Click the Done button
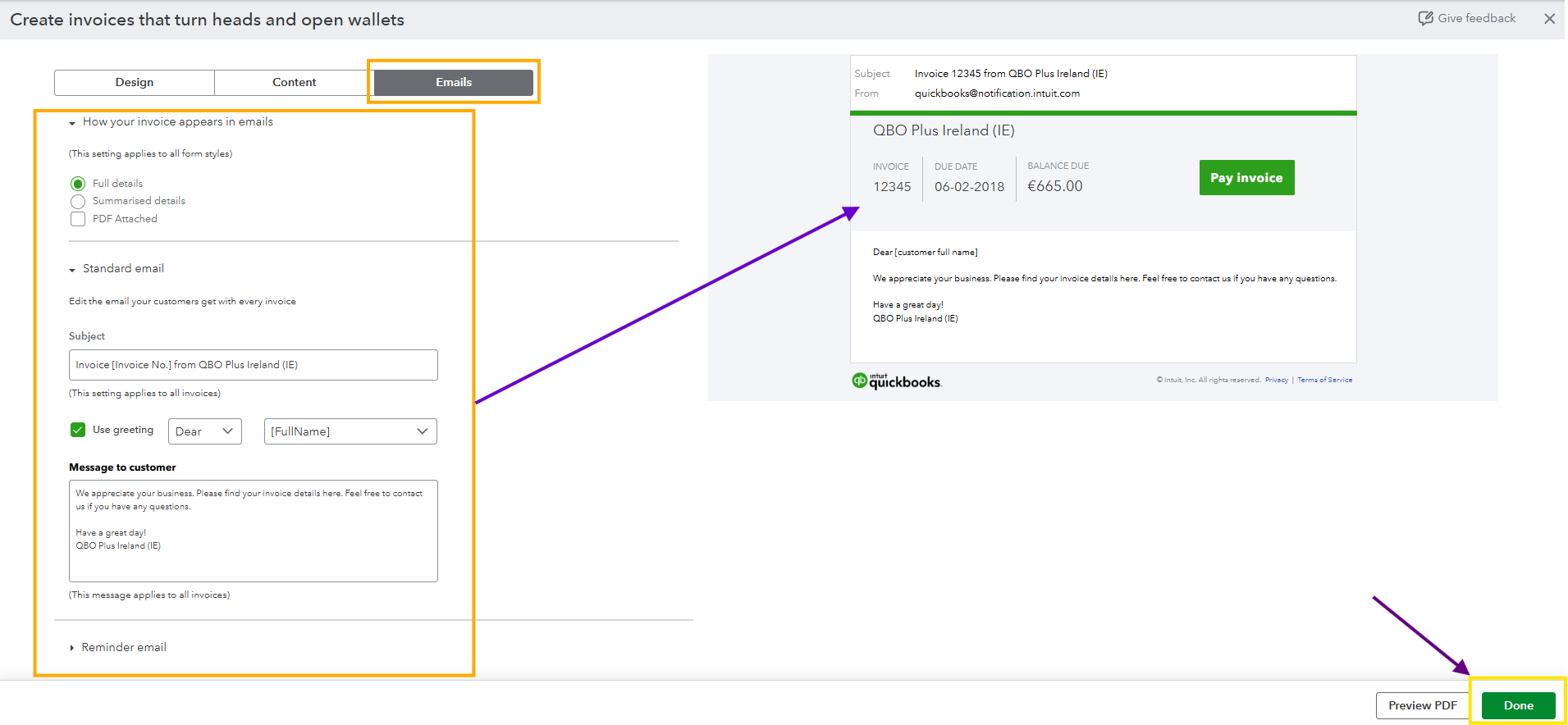Viewport: 1568px width, 725px height. coord(1518,705)
